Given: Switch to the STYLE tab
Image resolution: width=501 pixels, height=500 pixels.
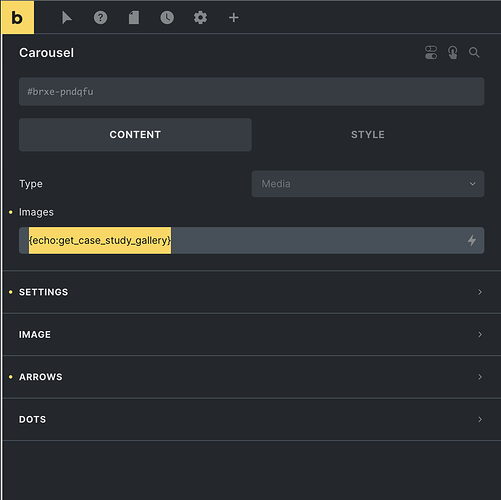Looking at the screenshot, I should pyautogui.click(x=368, y=135).
